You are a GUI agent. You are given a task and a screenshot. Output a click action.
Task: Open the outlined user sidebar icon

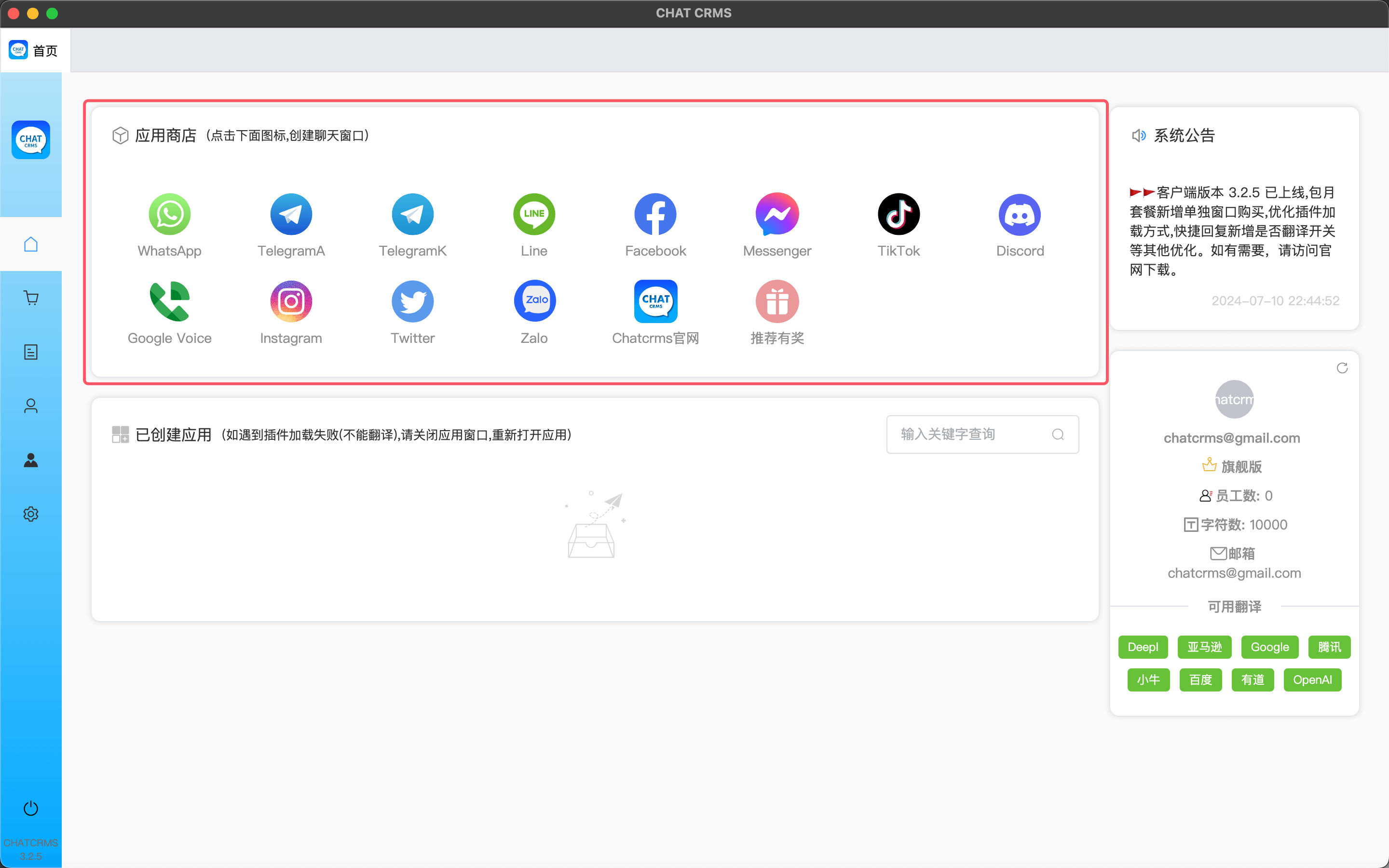coord(31,406)
